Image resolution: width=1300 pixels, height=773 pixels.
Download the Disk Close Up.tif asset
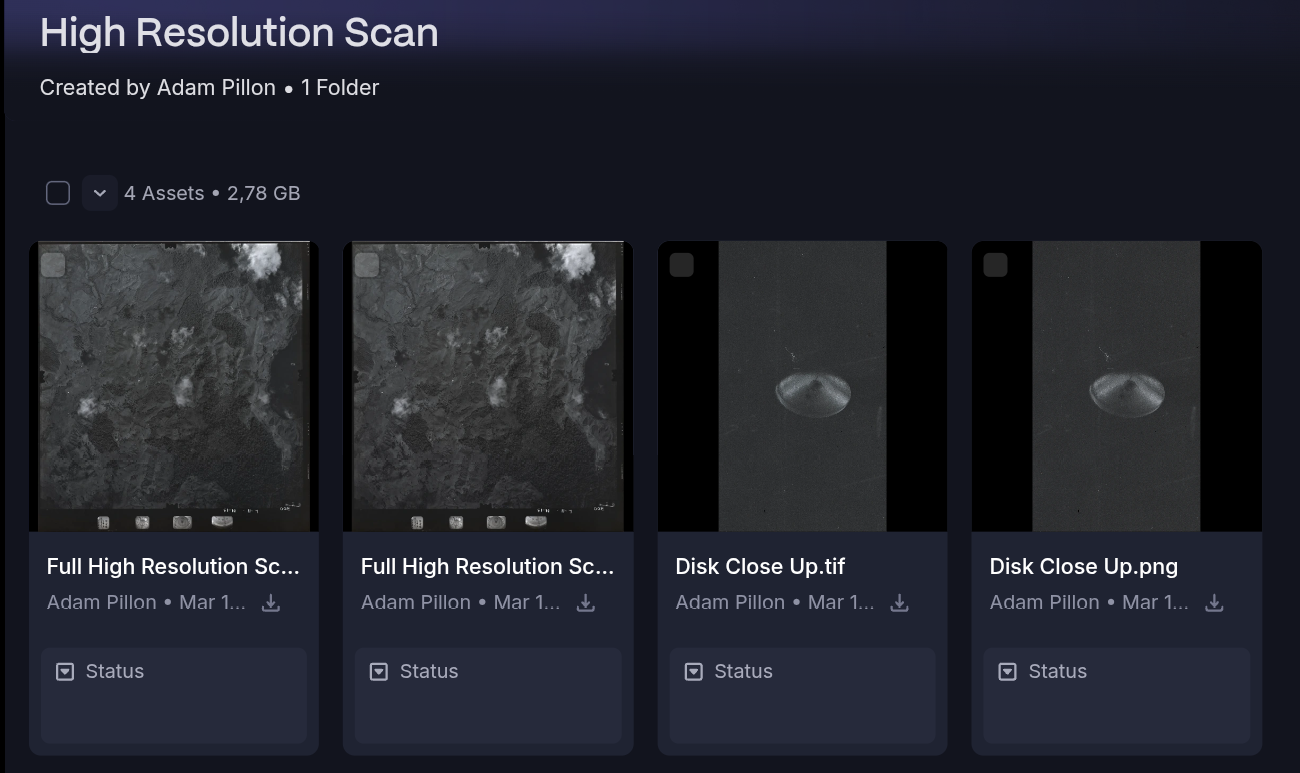tap(900, 603)
